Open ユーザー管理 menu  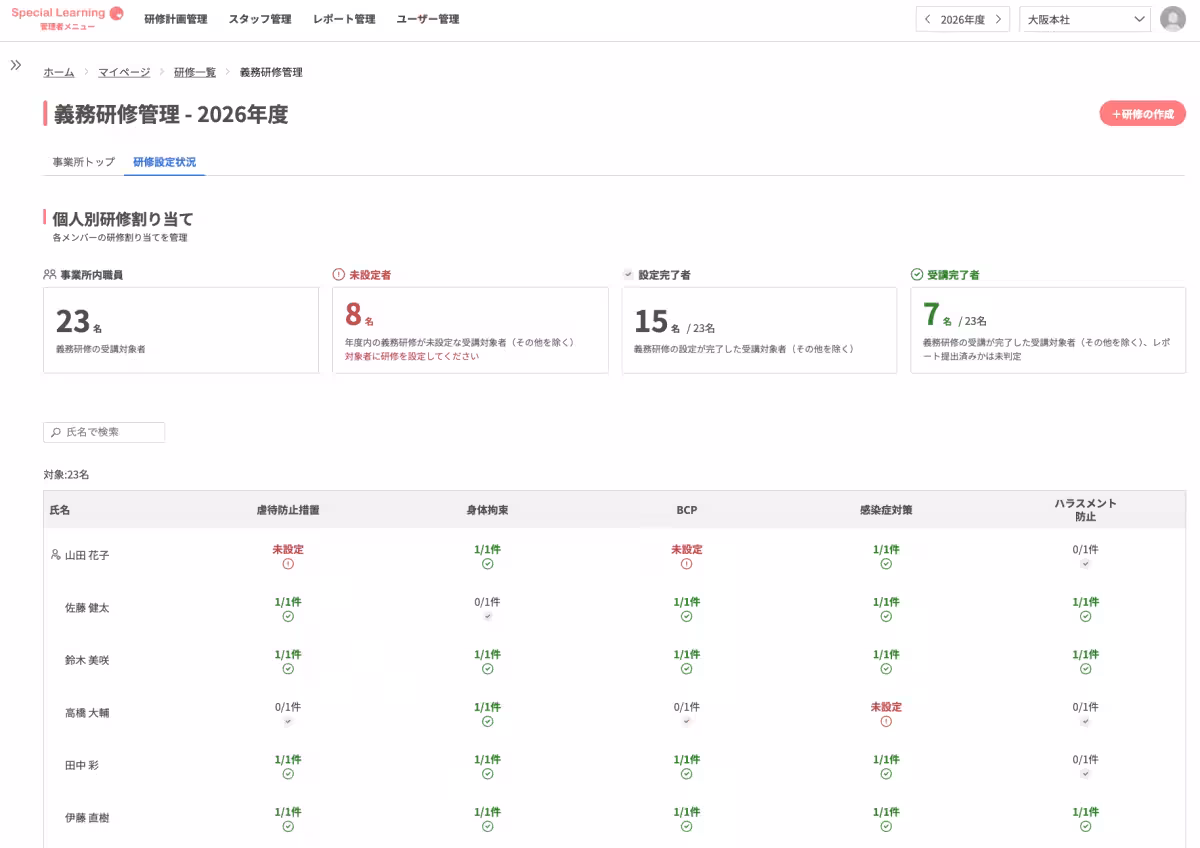click(428, 19)
